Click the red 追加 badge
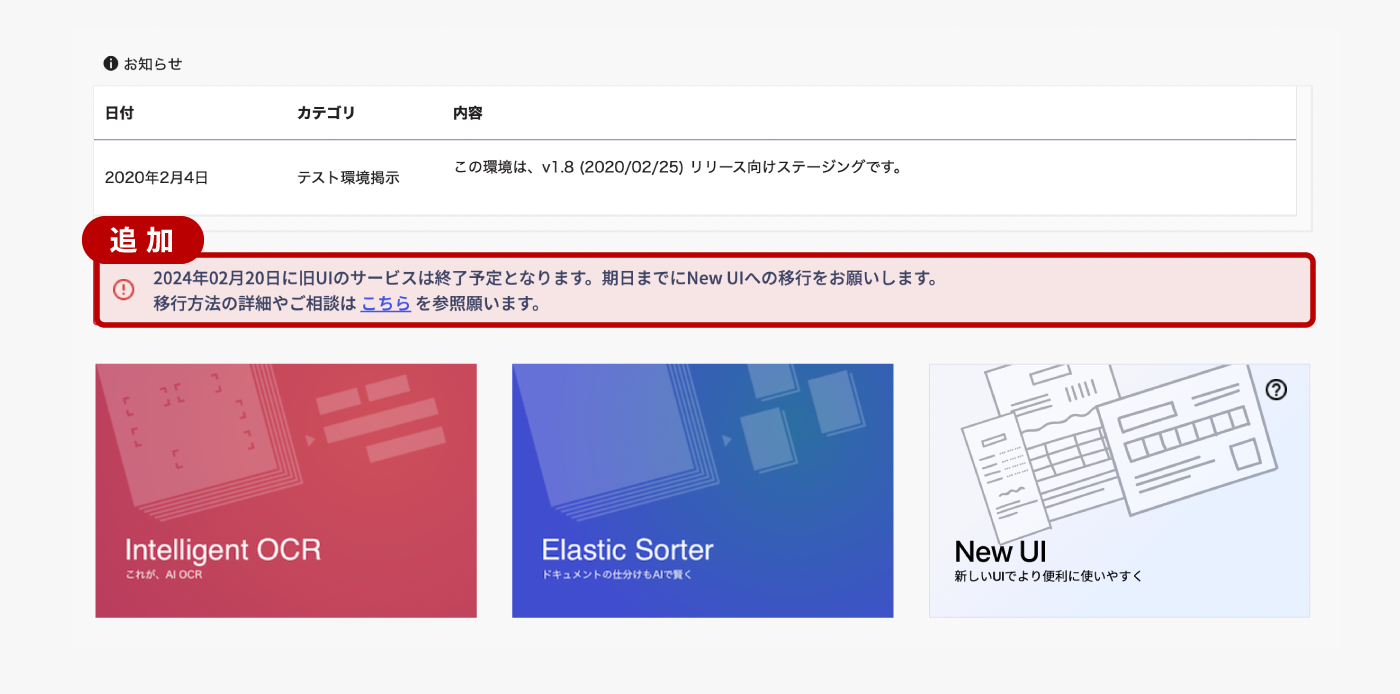This screenshot has height=694, width=1400. pos(142,240)
